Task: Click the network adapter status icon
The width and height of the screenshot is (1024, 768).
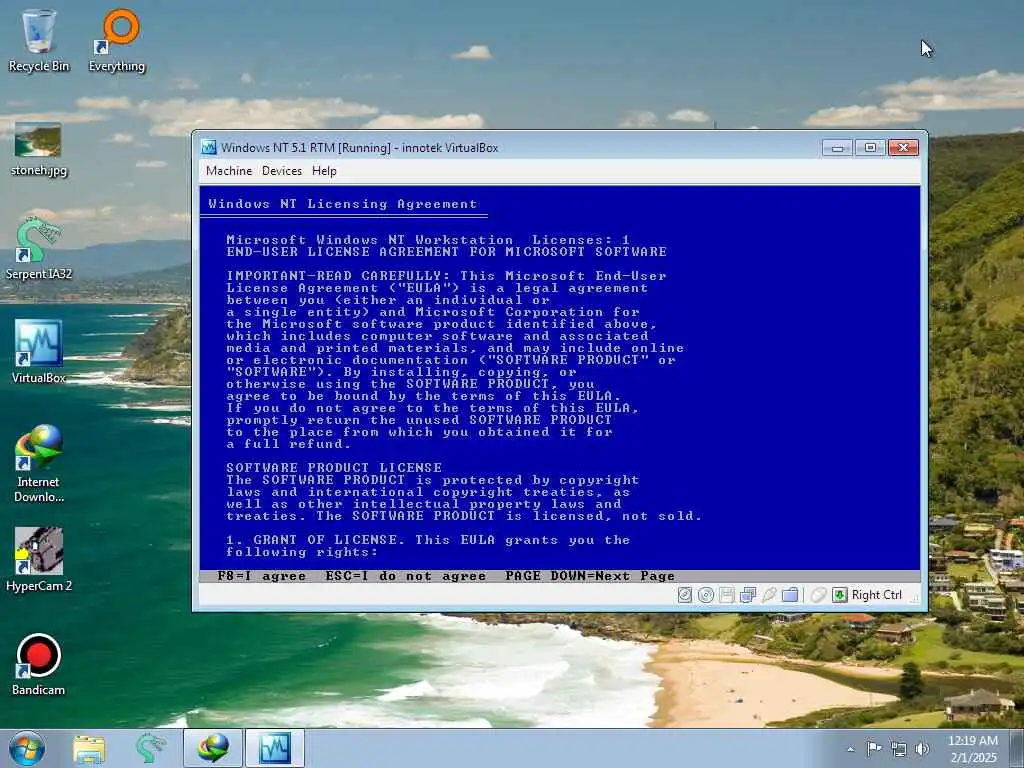Action: click(x=748, y=595)
